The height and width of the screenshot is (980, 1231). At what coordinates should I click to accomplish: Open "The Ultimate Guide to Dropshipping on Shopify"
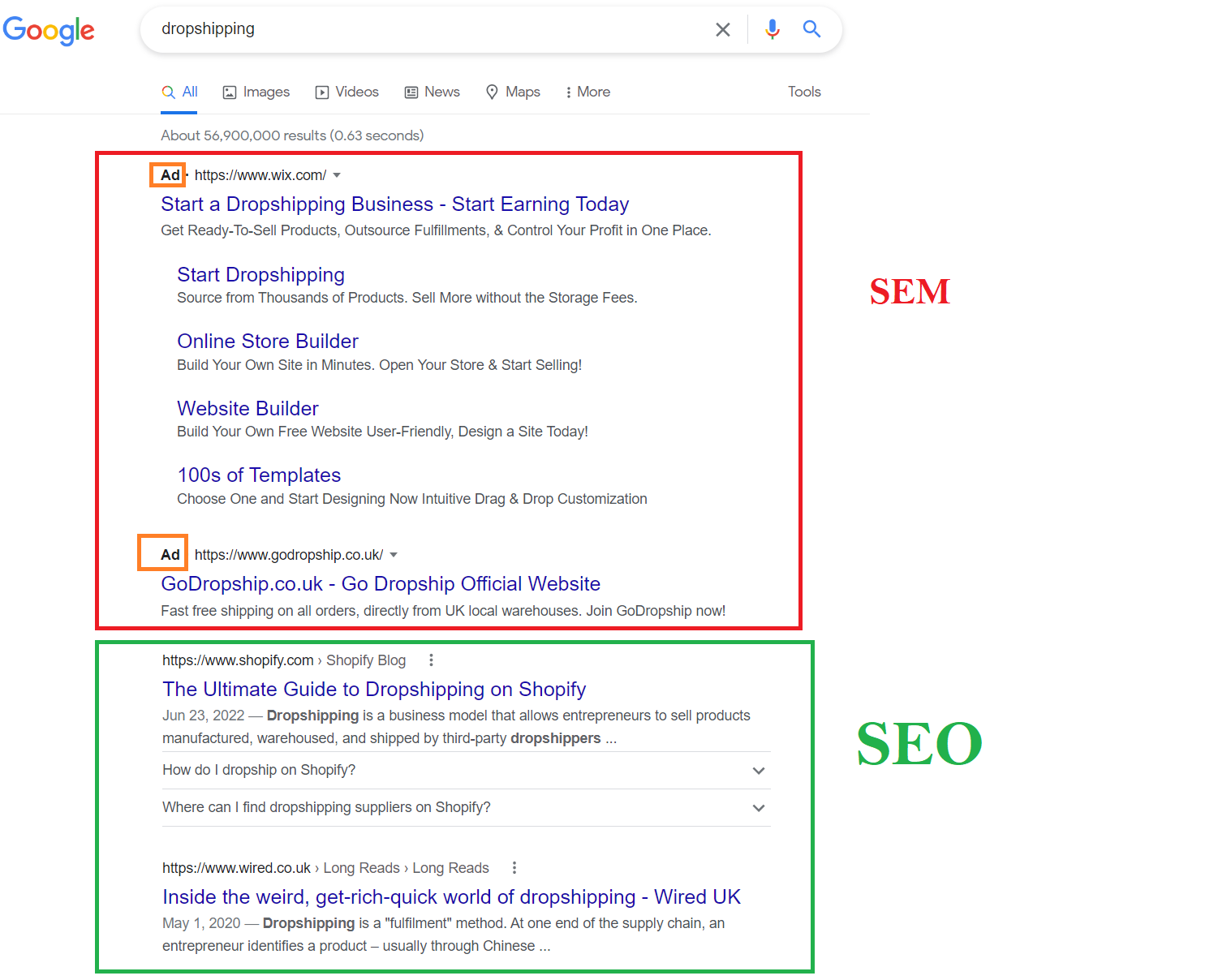374,690
